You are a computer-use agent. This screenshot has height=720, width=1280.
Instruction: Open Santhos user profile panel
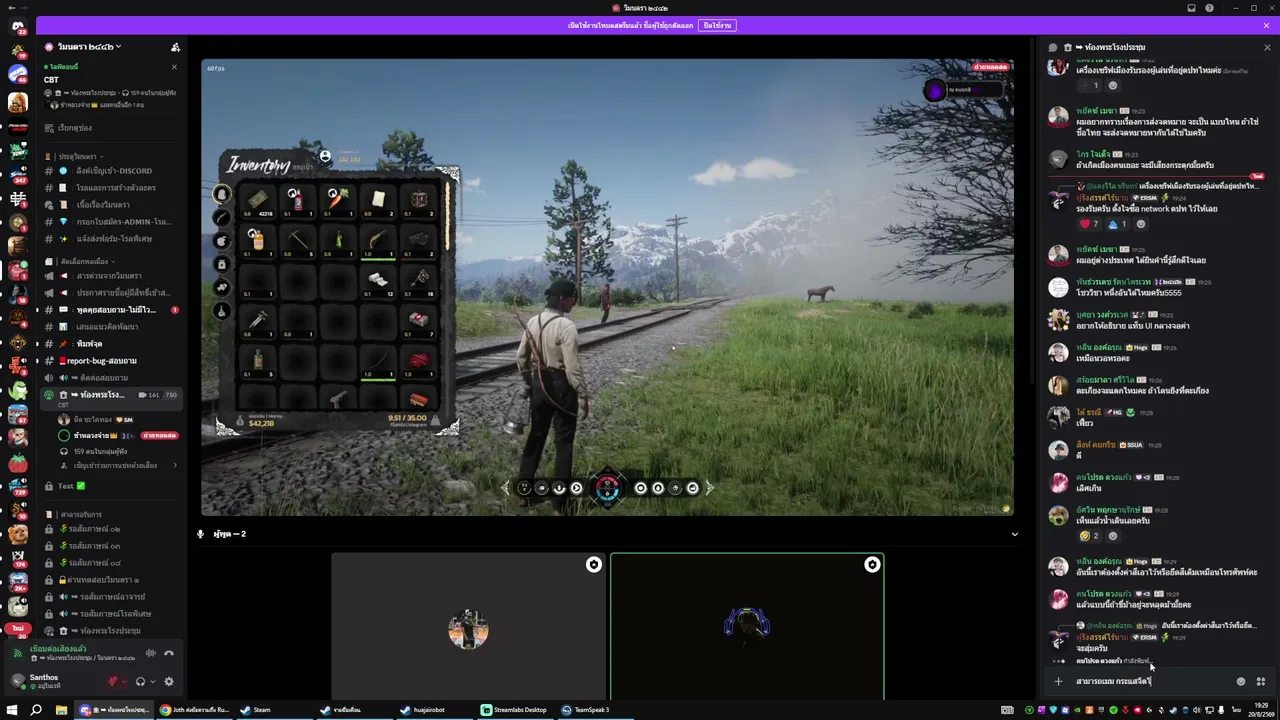pos(50,681)
